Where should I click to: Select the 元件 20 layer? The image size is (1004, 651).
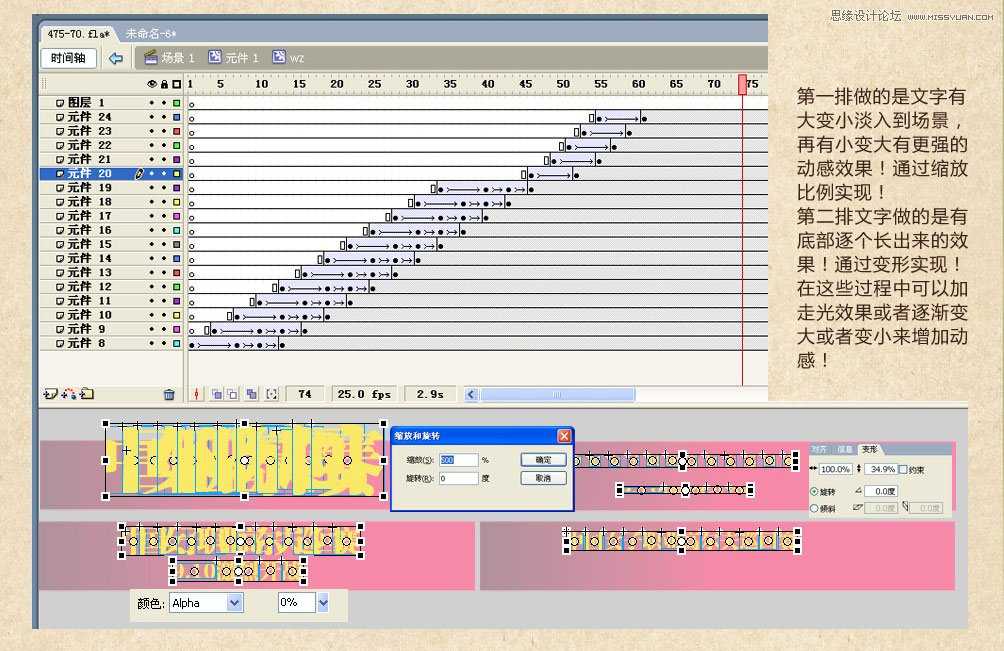coord(112,173)
